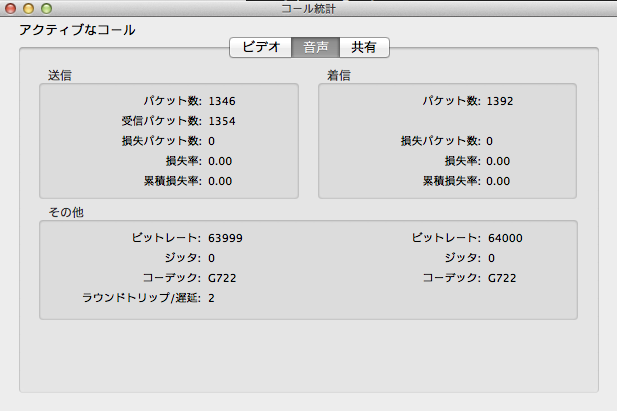Zoom the window using green button
The image size is (617, 411).
(45, 8)
